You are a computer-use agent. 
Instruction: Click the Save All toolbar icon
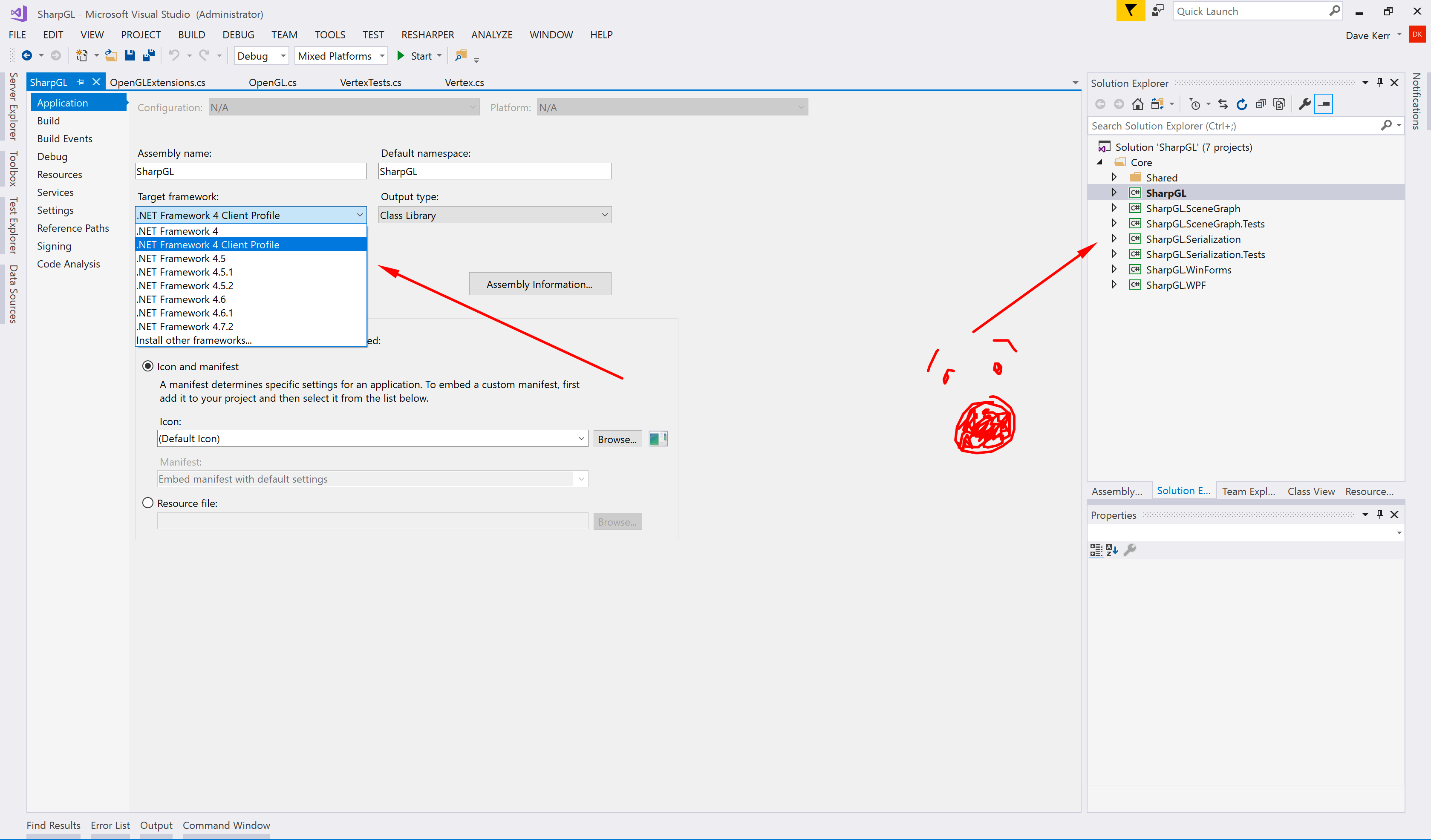pyautogui.click(x=149, y=56)
